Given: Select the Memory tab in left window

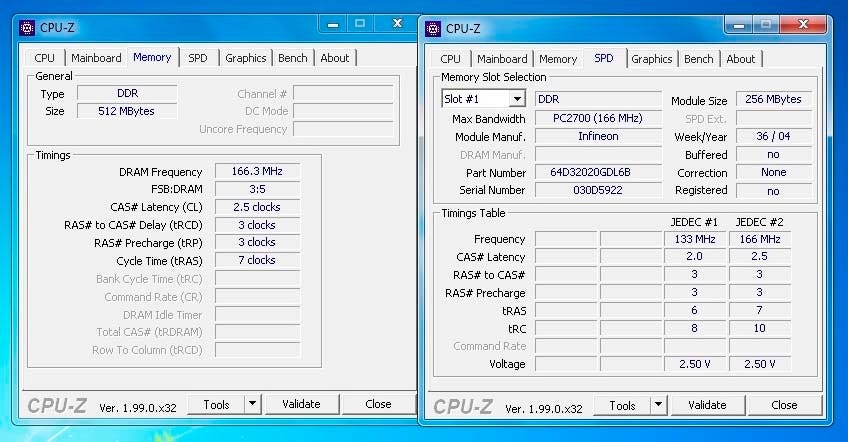Looking at the screenshot, I should click(152, 57).
